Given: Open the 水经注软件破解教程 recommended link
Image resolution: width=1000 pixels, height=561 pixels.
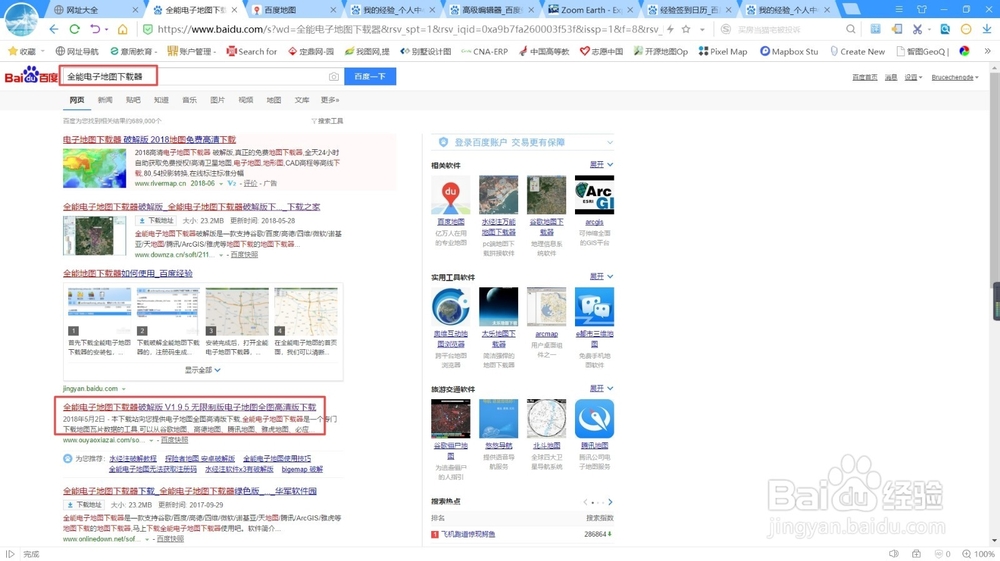Looking at the screenshot, I should click(x=133, y=458).
